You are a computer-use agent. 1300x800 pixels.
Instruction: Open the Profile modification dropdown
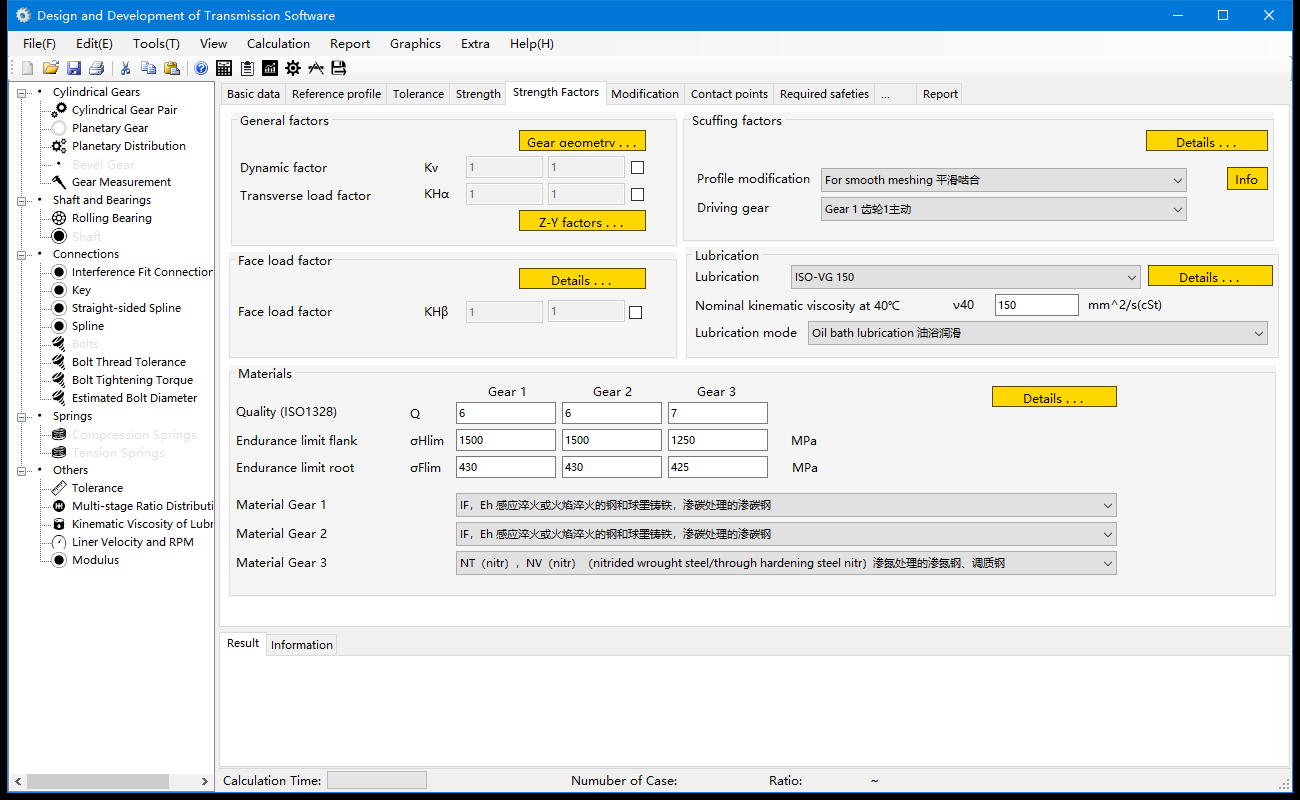pos(1003,180)
